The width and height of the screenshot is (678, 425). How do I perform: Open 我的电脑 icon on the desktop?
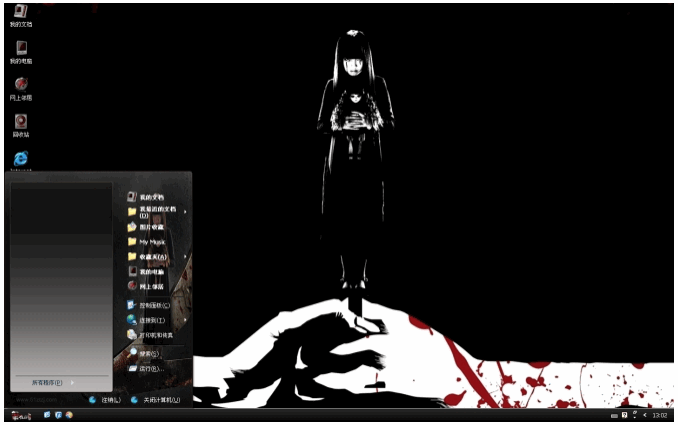pyautogui.click(x=21, y=53)
